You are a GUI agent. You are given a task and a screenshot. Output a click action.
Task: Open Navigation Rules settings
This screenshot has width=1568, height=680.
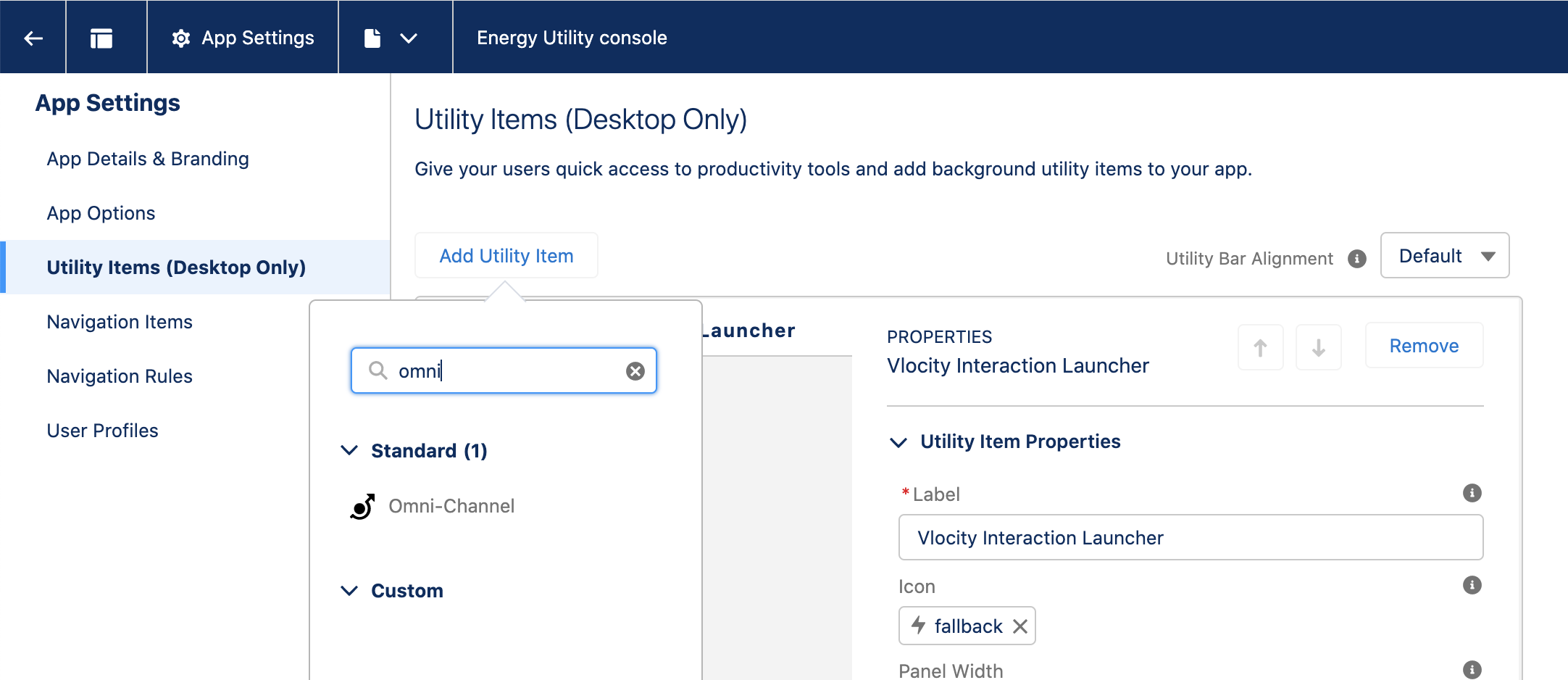pos(120,376)
